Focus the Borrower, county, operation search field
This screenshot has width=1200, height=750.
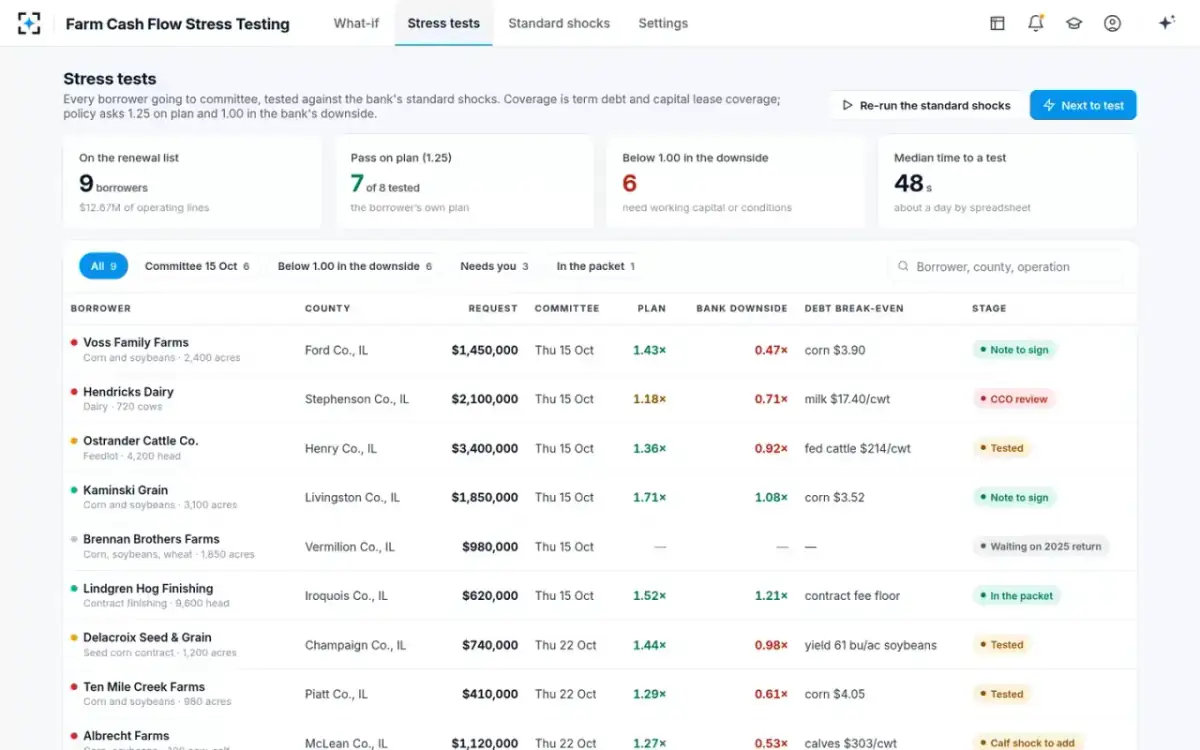[x=1005, y=266]
